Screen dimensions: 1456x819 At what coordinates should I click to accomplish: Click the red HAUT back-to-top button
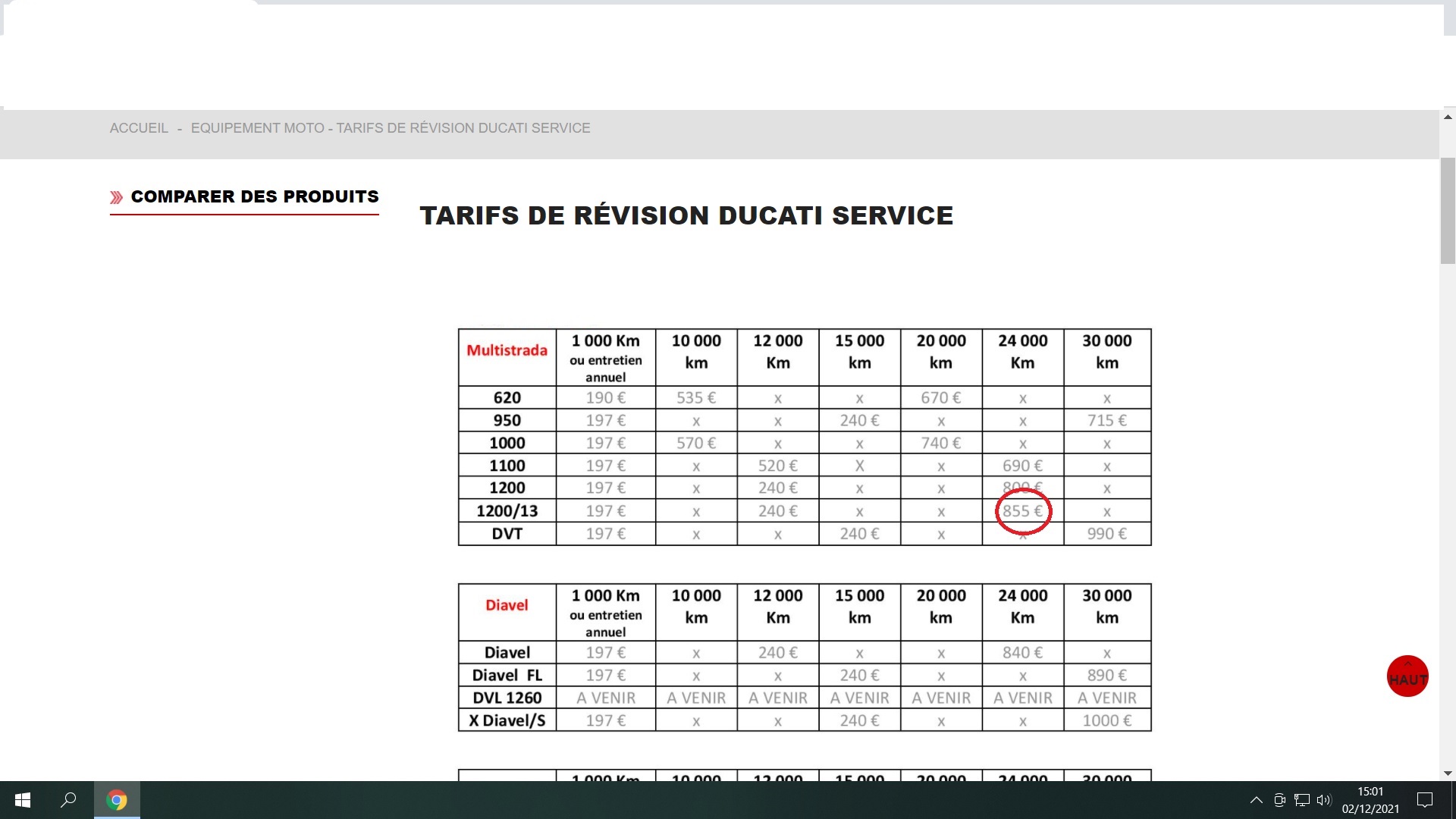1407,676
